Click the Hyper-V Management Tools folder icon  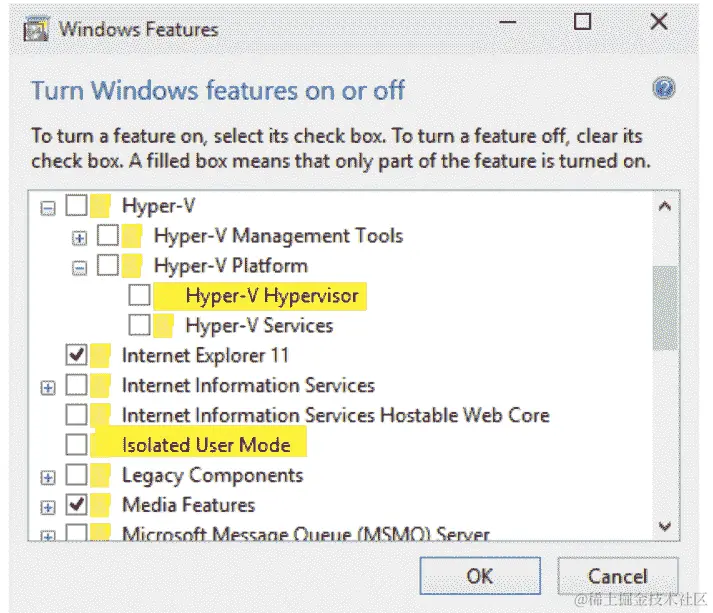click(x=132, y=236)
